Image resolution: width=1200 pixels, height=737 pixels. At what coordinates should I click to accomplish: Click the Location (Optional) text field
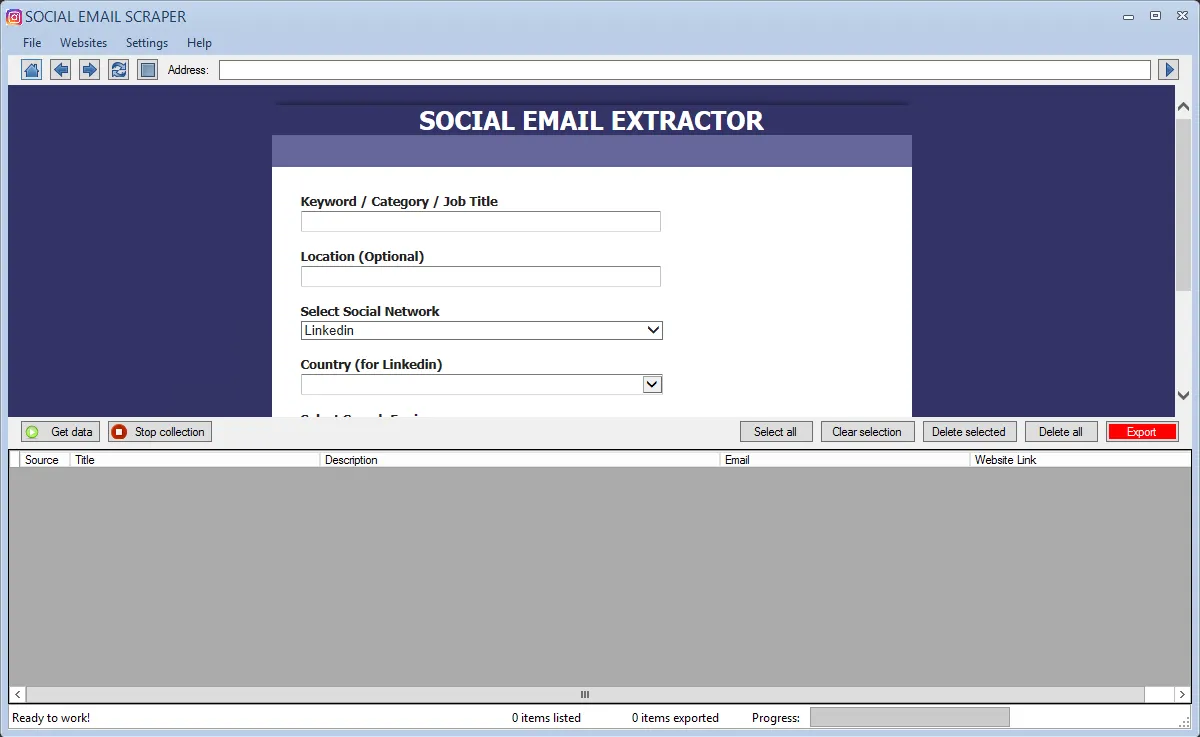click(x=480, y=276)
